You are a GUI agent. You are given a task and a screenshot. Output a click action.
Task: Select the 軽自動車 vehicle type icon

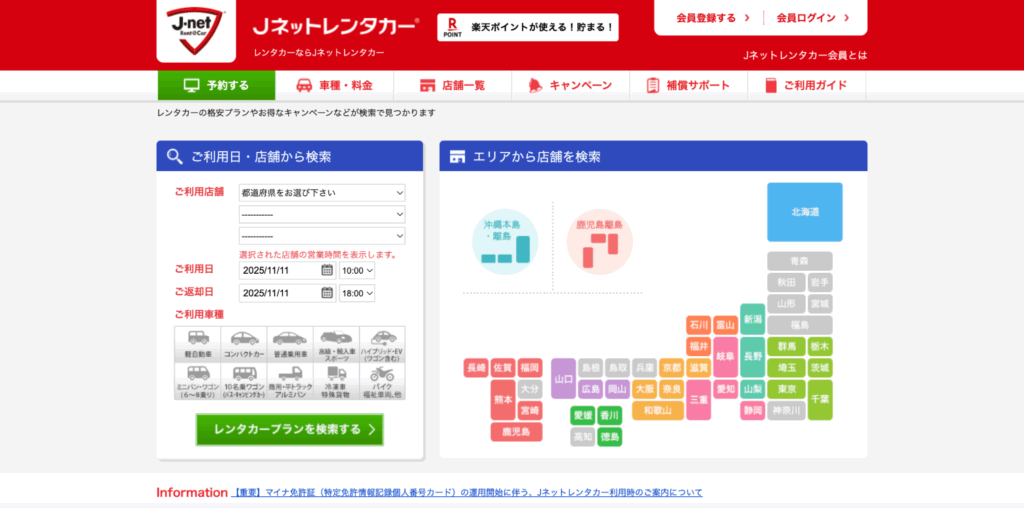coord(198,344)
